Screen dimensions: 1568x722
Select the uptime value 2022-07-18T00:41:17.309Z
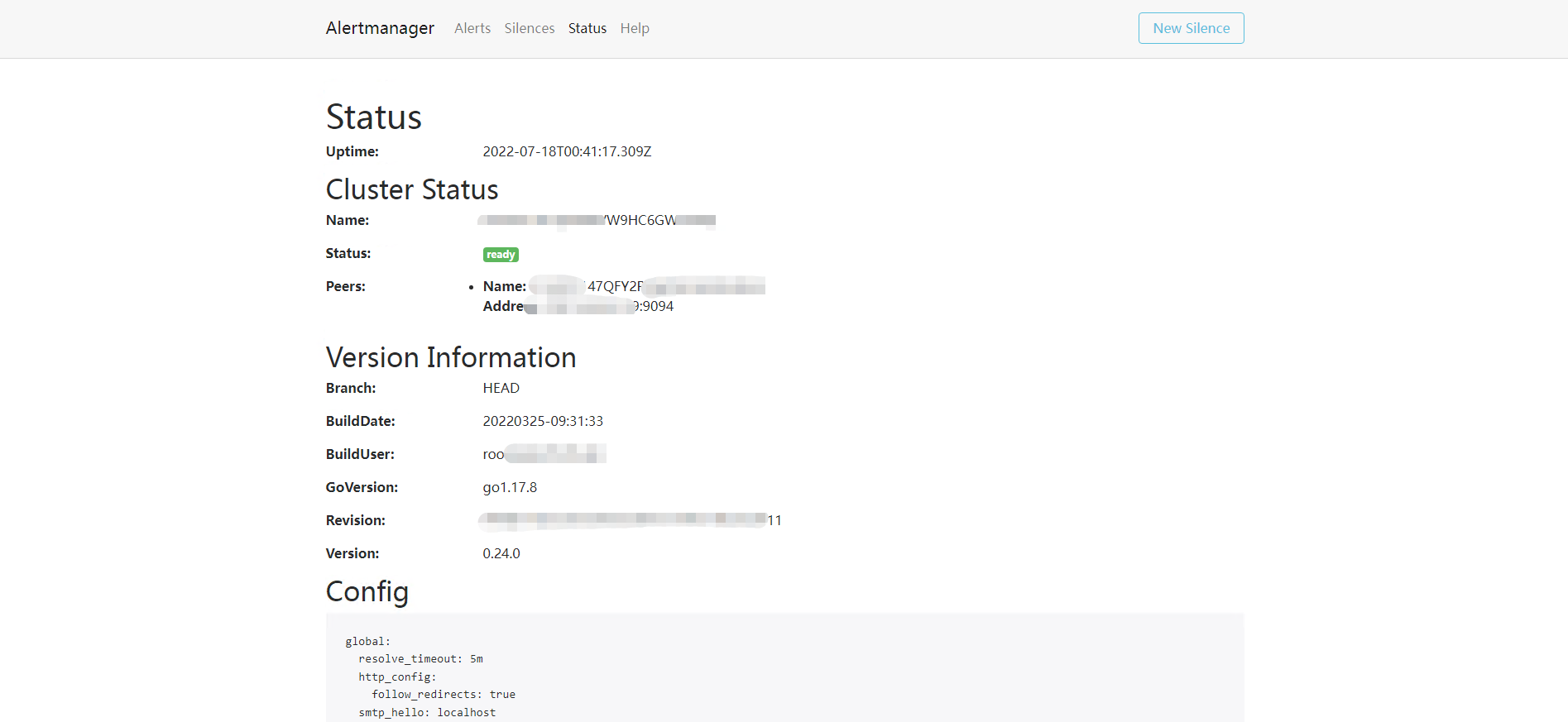(x=567, y=151)
